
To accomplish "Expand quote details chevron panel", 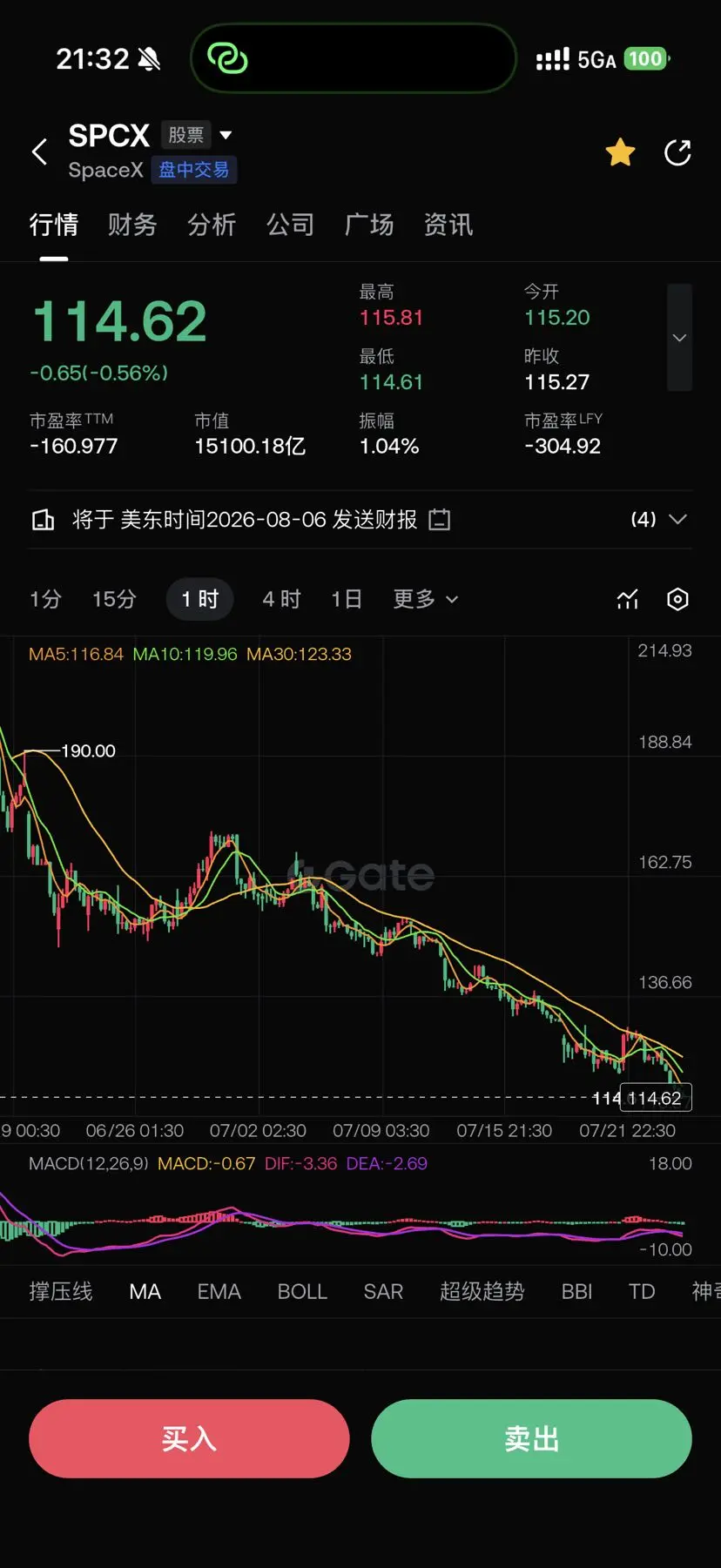I will point(679,338).
